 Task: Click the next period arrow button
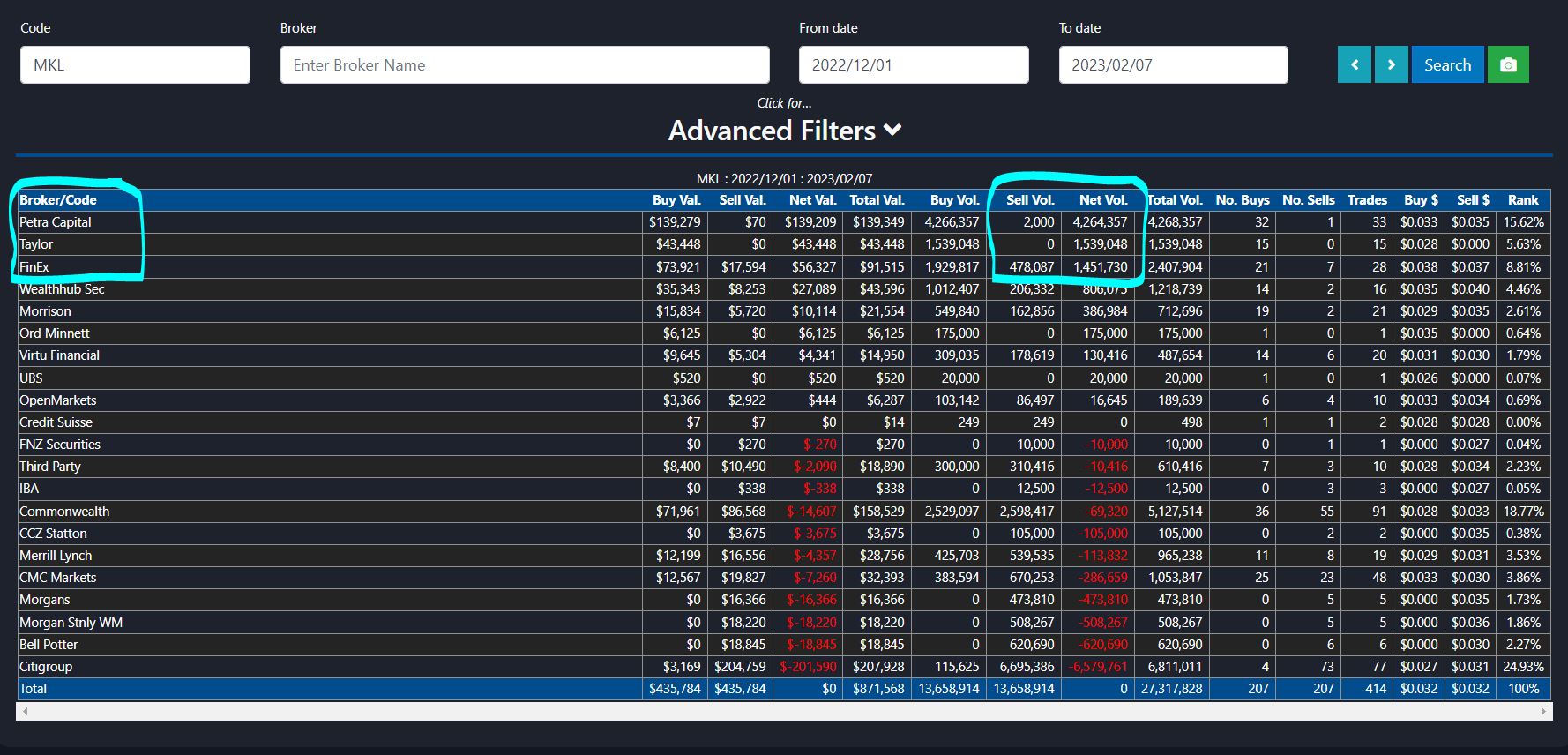[x=1392, y=65]
